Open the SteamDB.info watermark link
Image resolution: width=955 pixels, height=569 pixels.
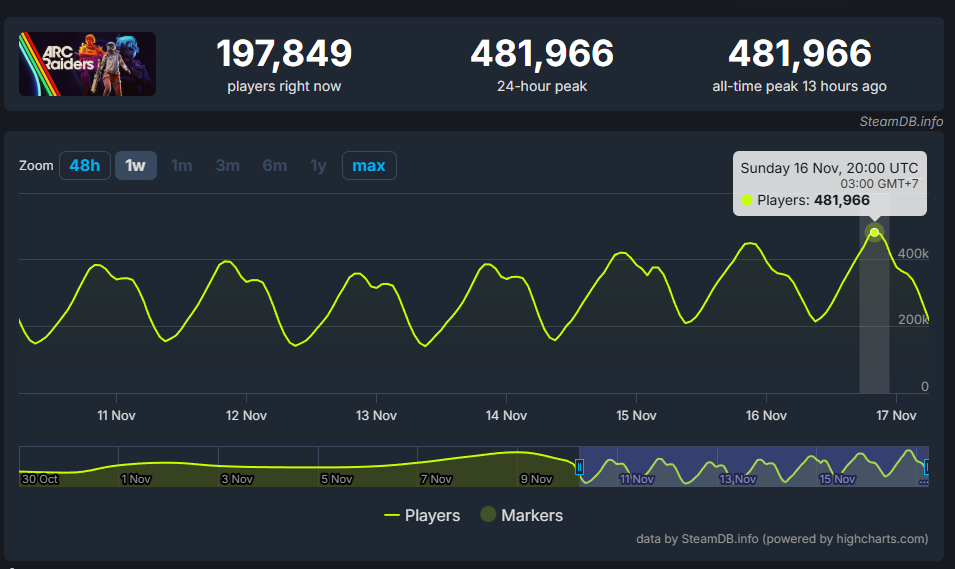coord(900,122)
